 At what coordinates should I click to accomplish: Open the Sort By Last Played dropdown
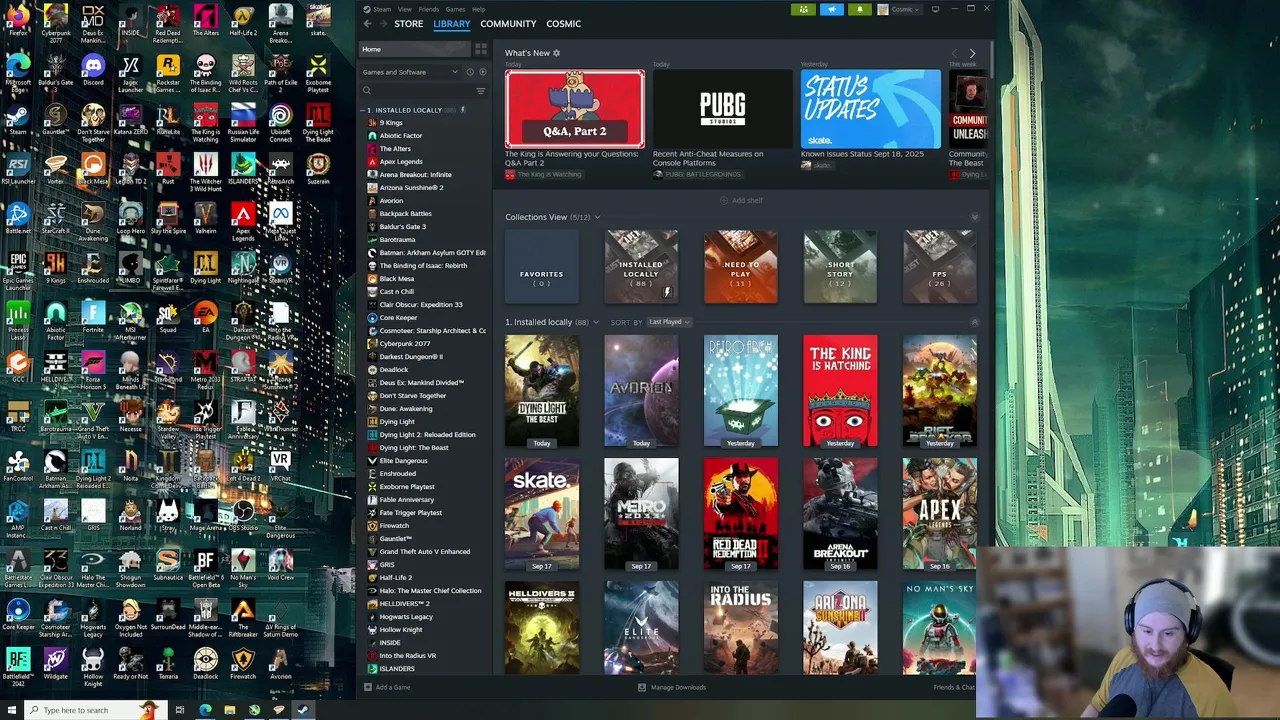668,322
